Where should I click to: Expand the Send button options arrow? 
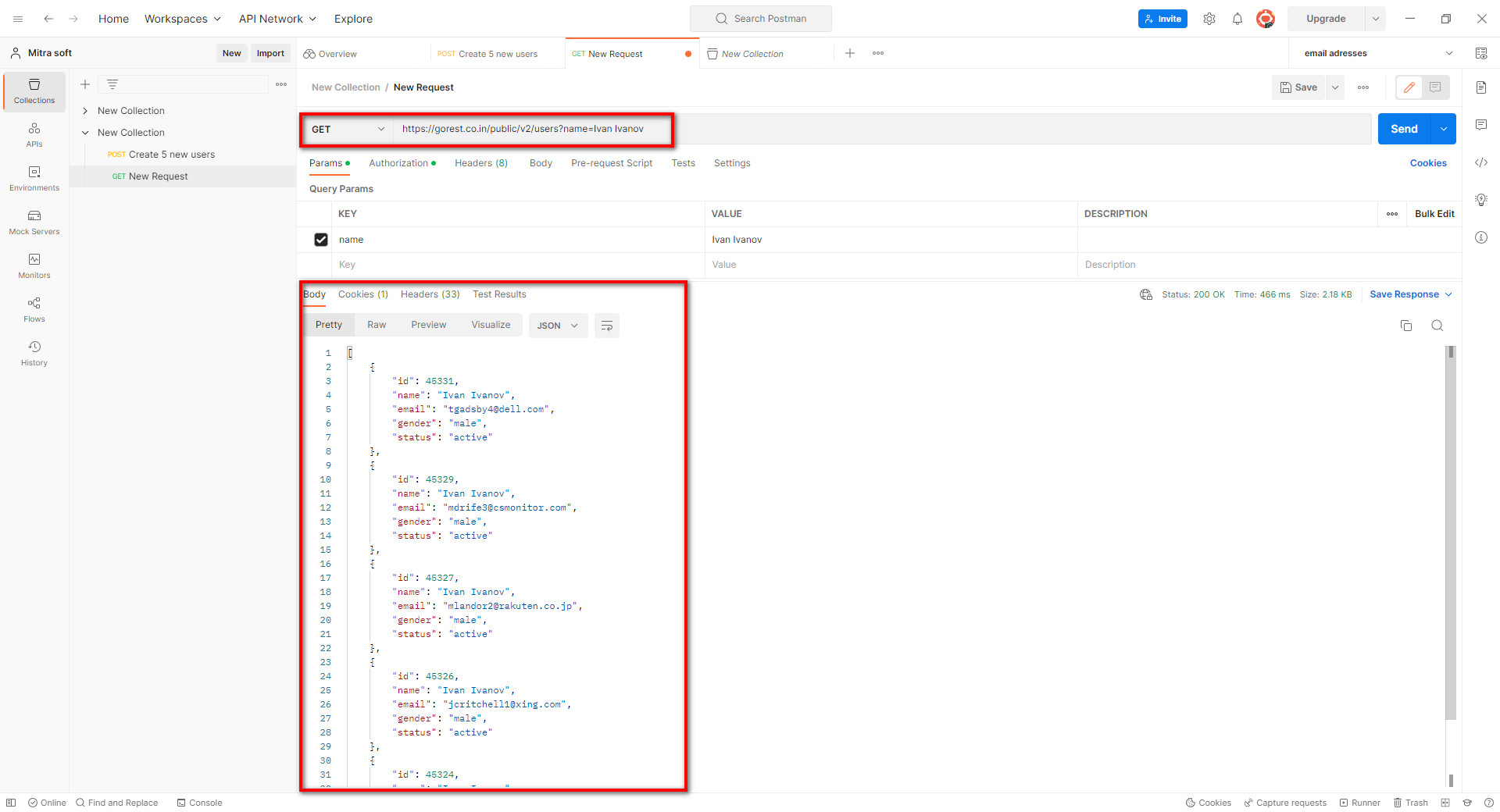[1444, 129]
